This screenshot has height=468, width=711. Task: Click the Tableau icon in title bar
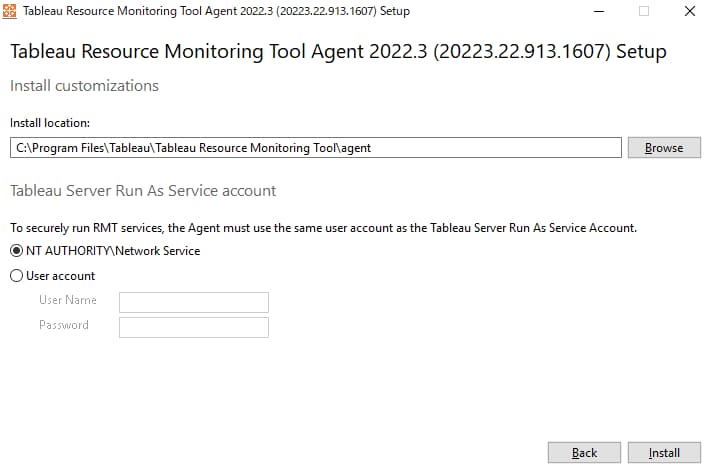10,11
